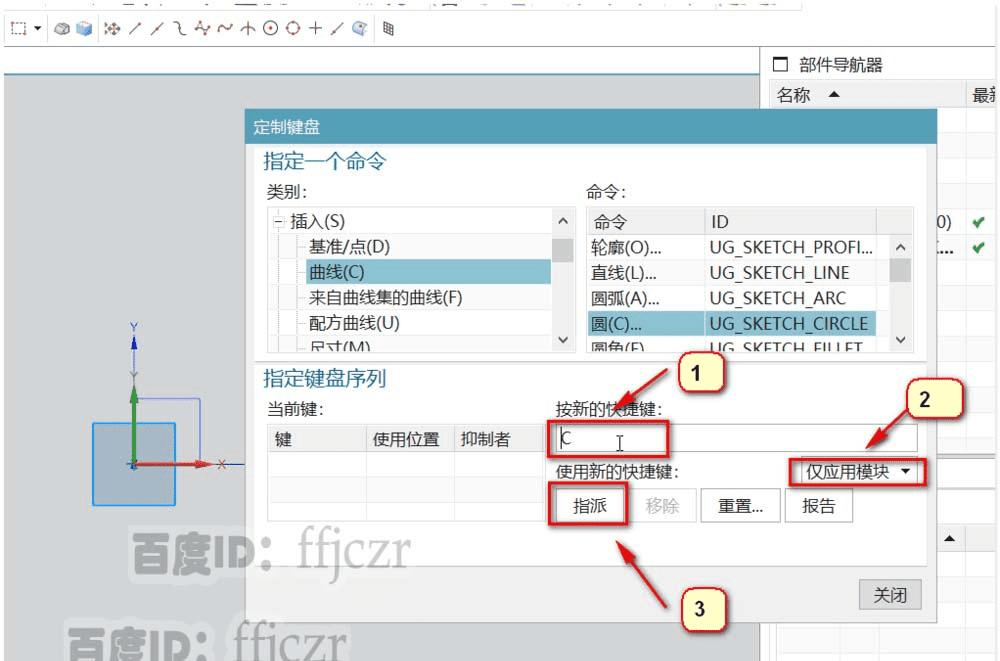Select the Circle tool icon in the toolbar

click(270, 29)
